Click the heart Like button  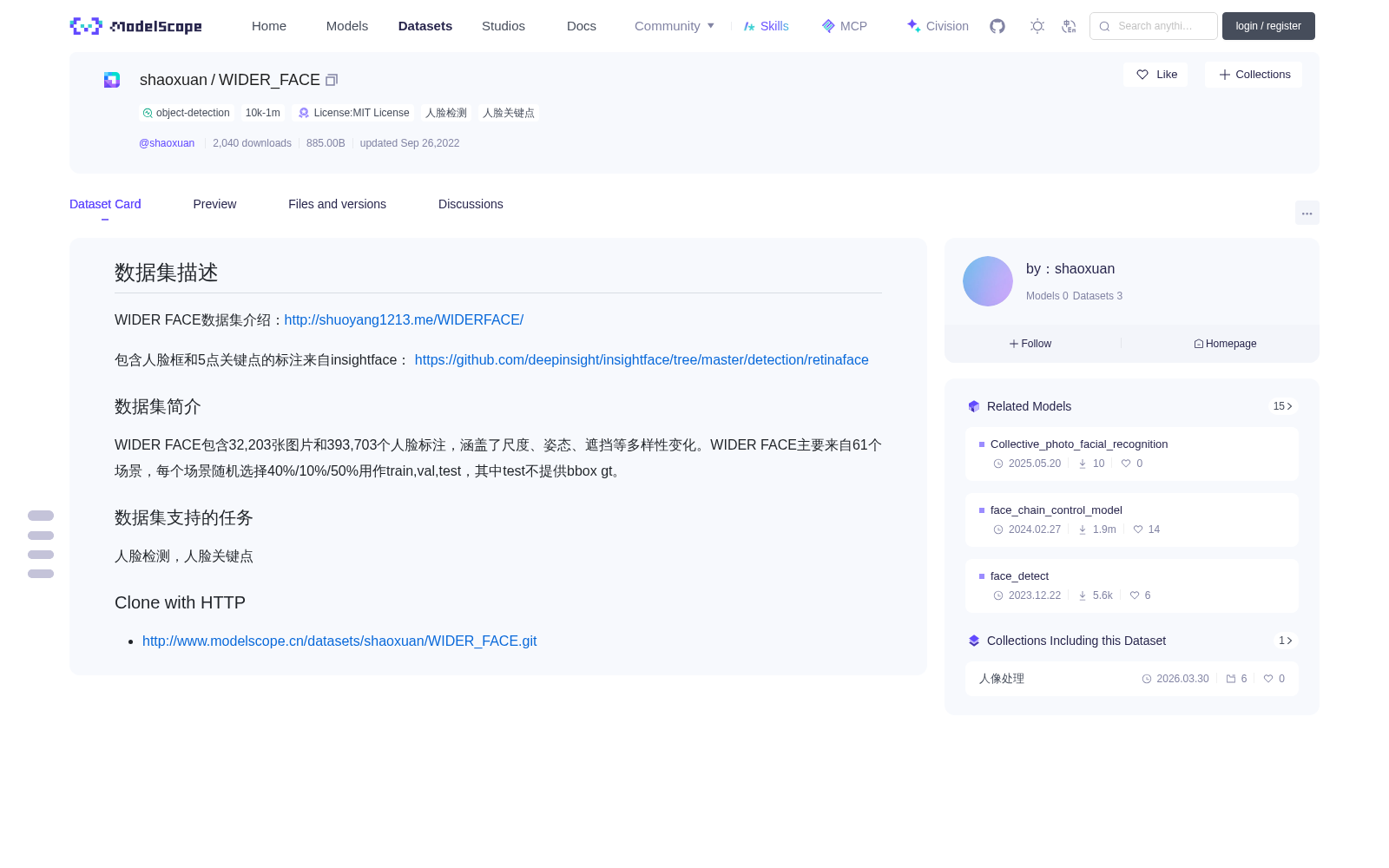point(1155,75)
